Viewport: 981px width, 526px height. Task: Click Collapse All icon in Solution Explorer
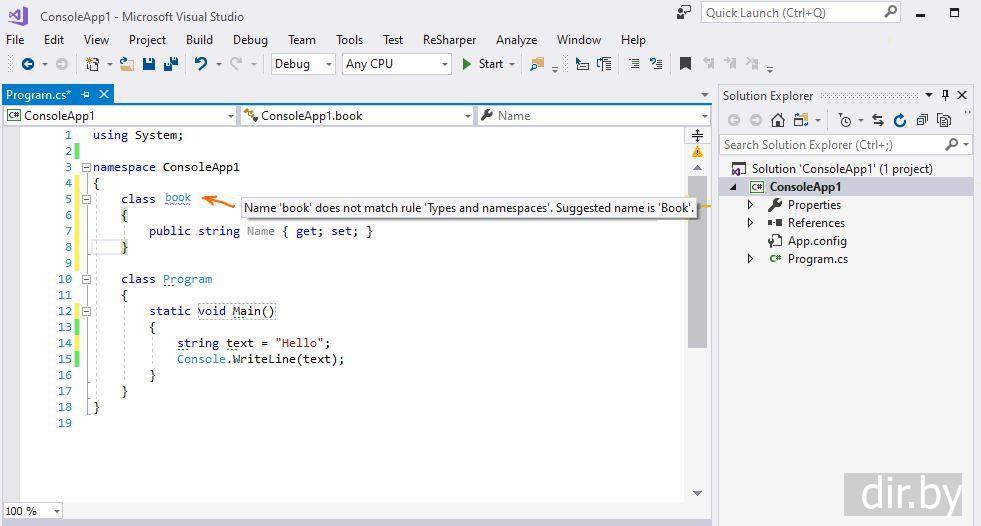921,120
